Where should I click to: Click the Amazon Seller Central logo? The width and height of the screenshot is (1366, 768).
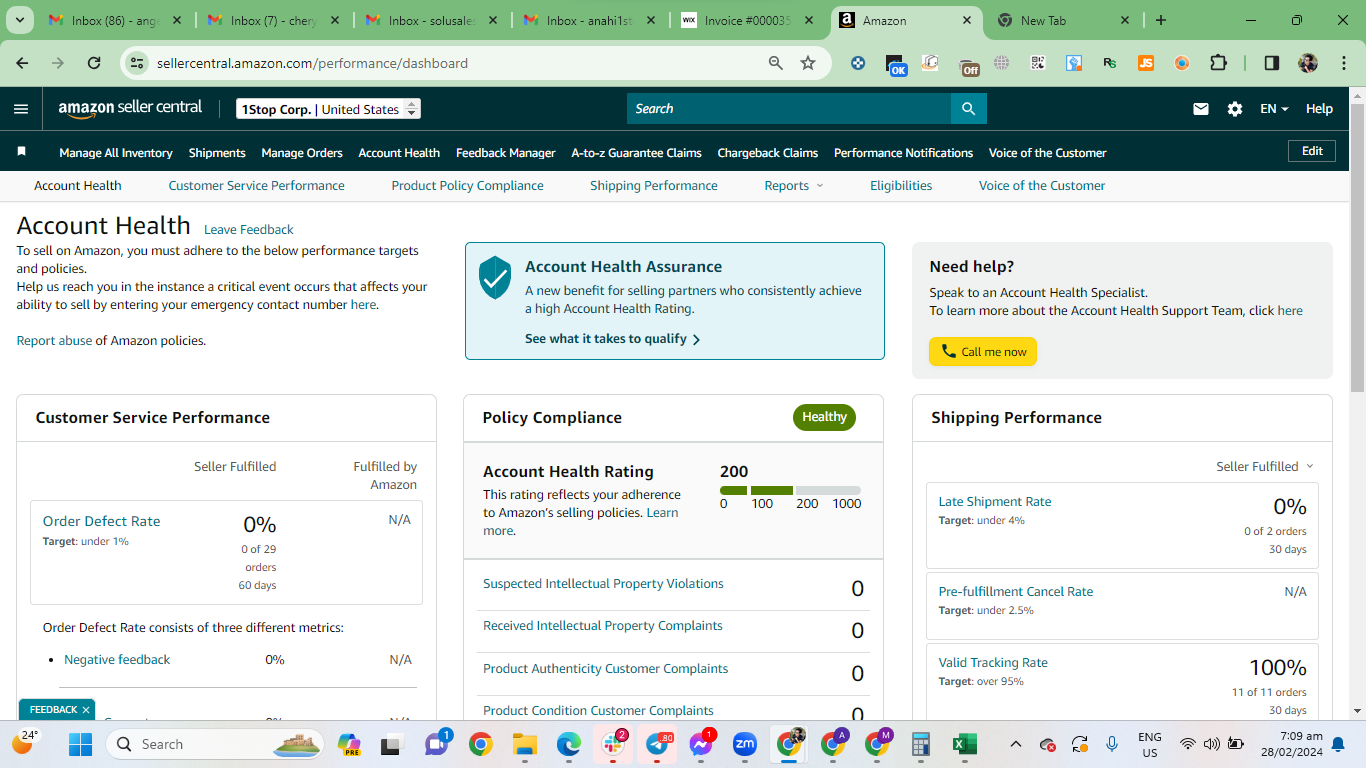tap(130, 108)
